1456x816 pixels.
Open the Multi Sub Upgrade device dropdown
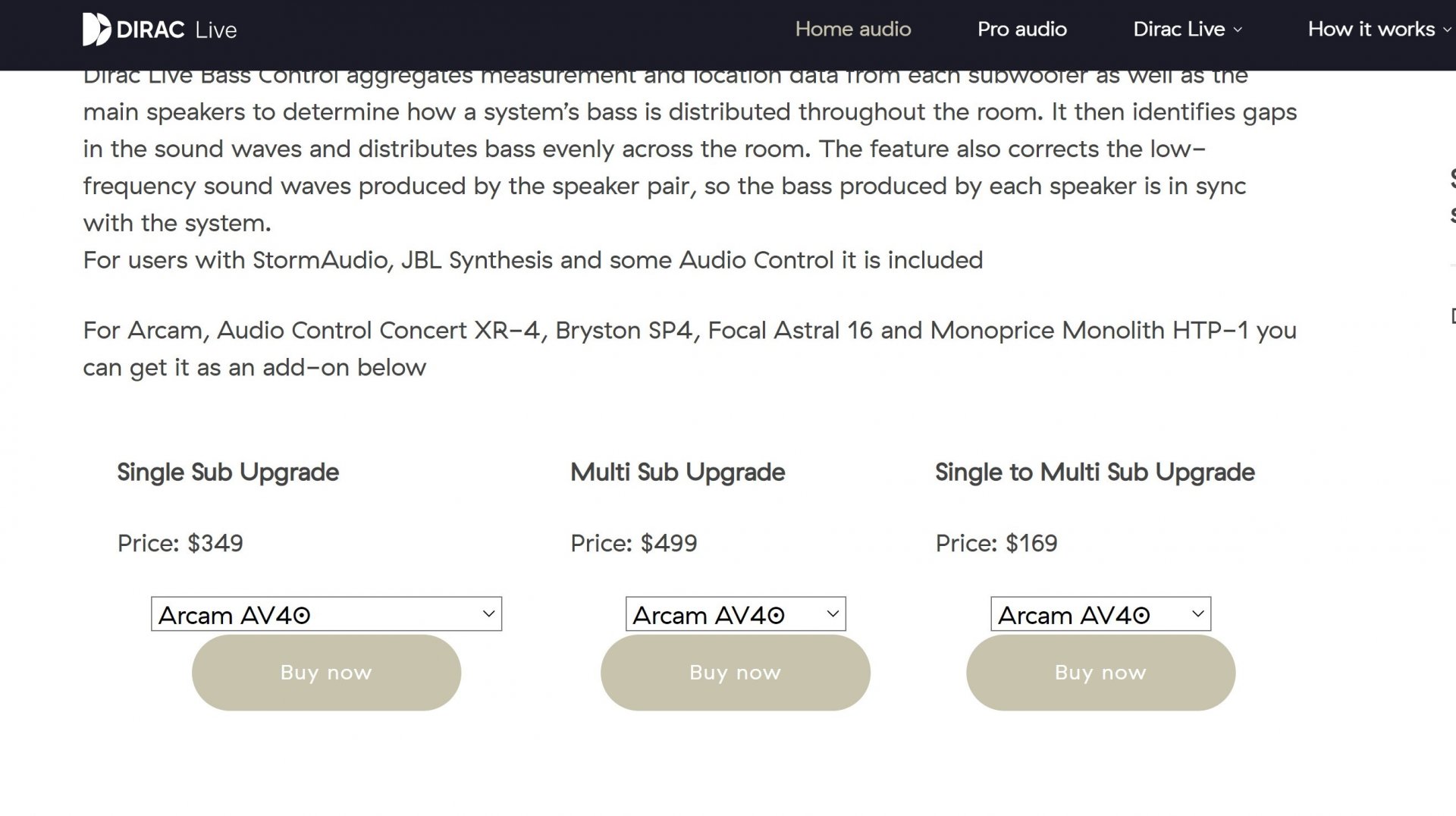[x=735, y=614]
